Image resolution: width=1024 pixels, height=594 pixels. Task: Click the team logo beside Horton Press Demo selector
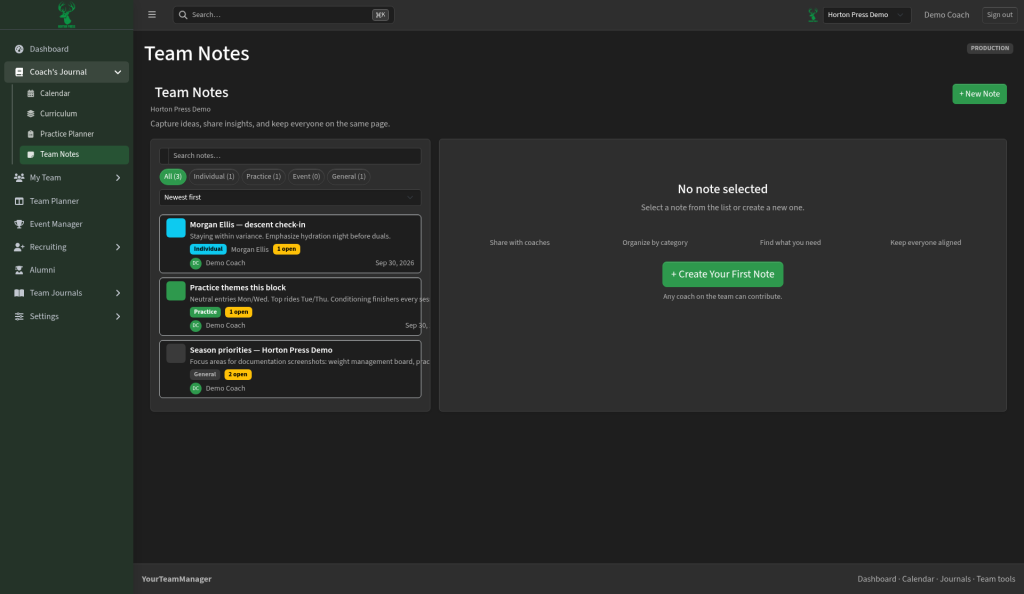[813, 15]
